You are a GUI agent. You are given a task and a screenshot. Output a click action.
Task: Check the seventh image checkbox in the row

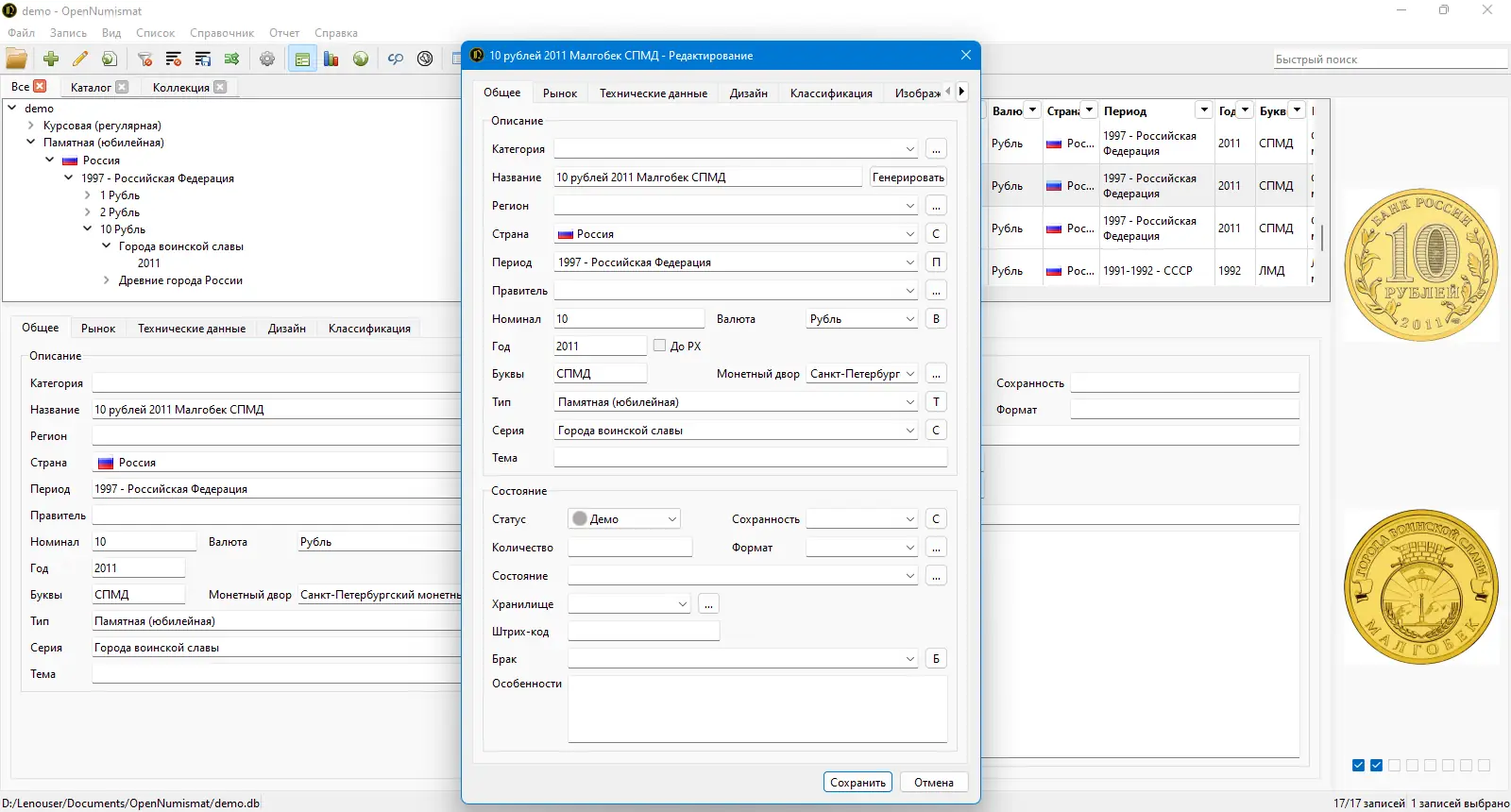pyautogui.click(x=1466, y=765)
